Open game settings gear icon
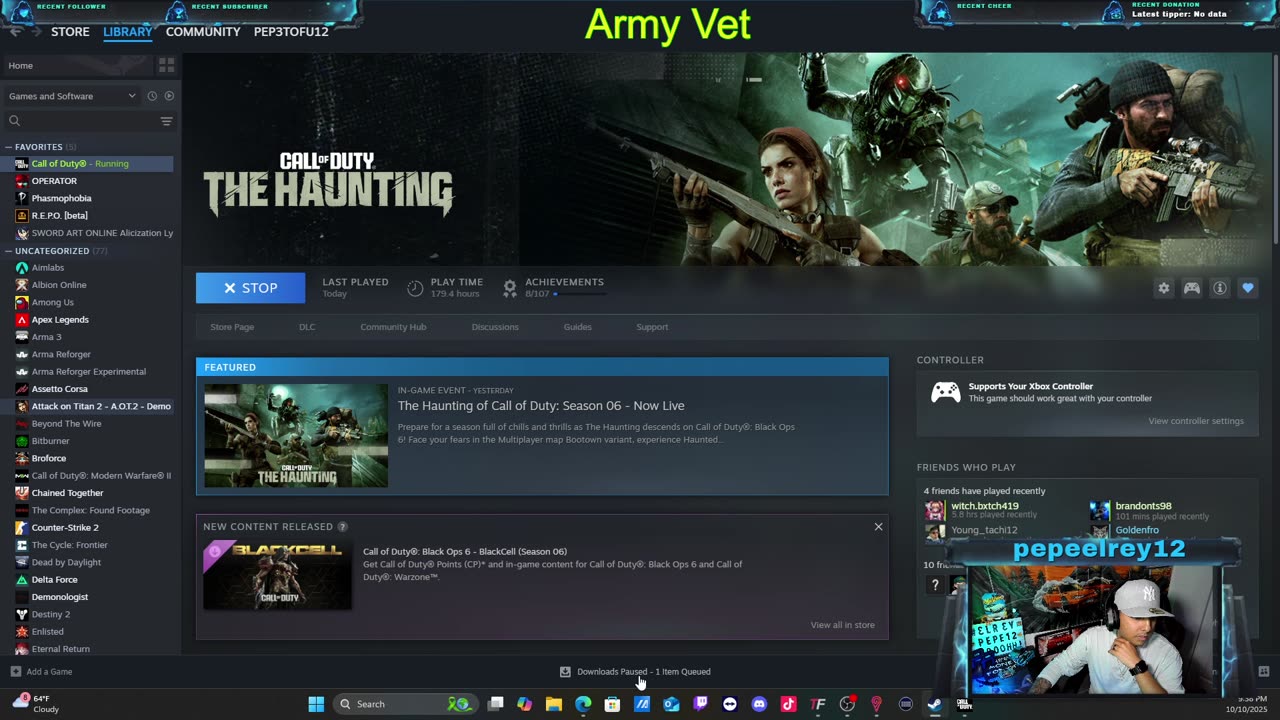The image size is (1280, 720). coord(1163,288)
